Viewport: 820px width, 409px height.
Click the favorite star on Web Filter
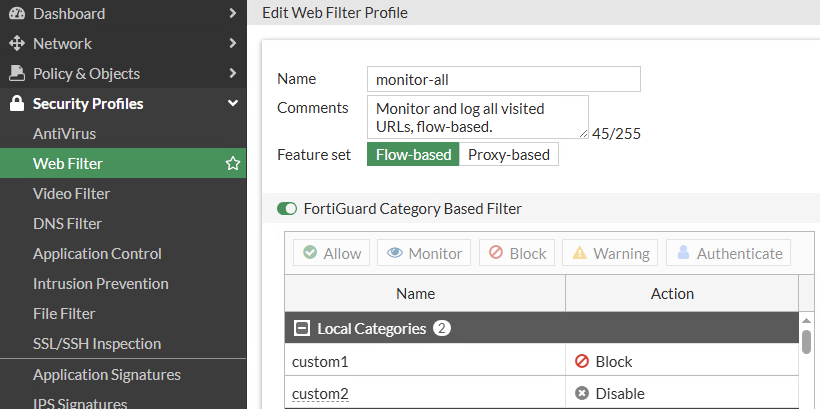click(x=233, y=164)
